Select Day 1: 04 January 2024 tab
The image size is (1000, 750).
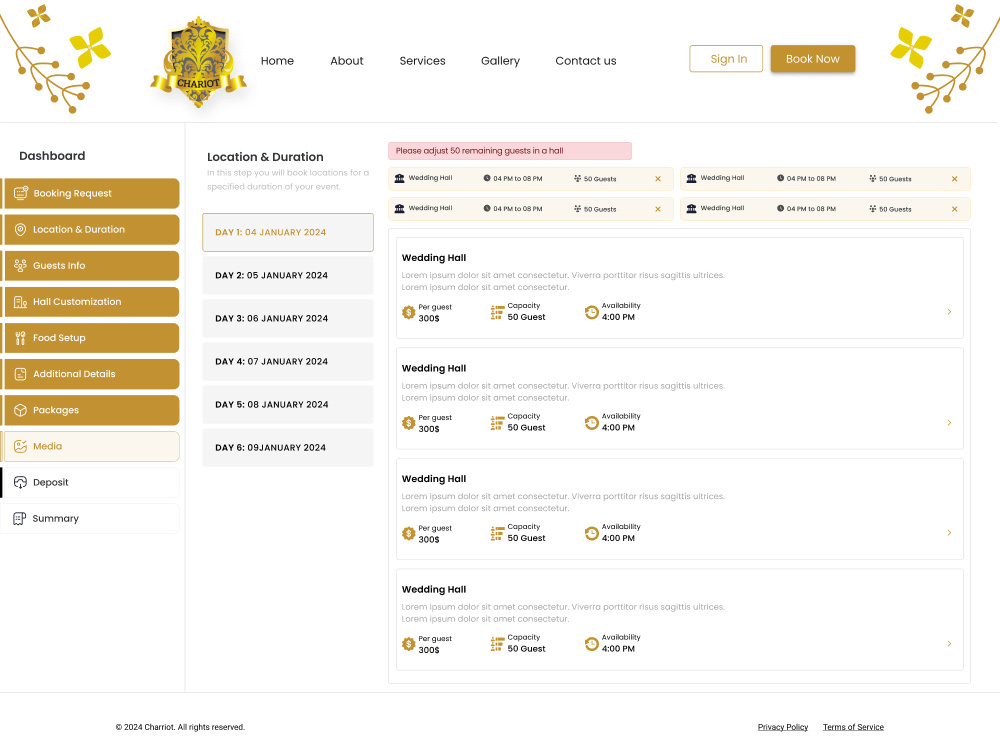[x=288, y=232]
